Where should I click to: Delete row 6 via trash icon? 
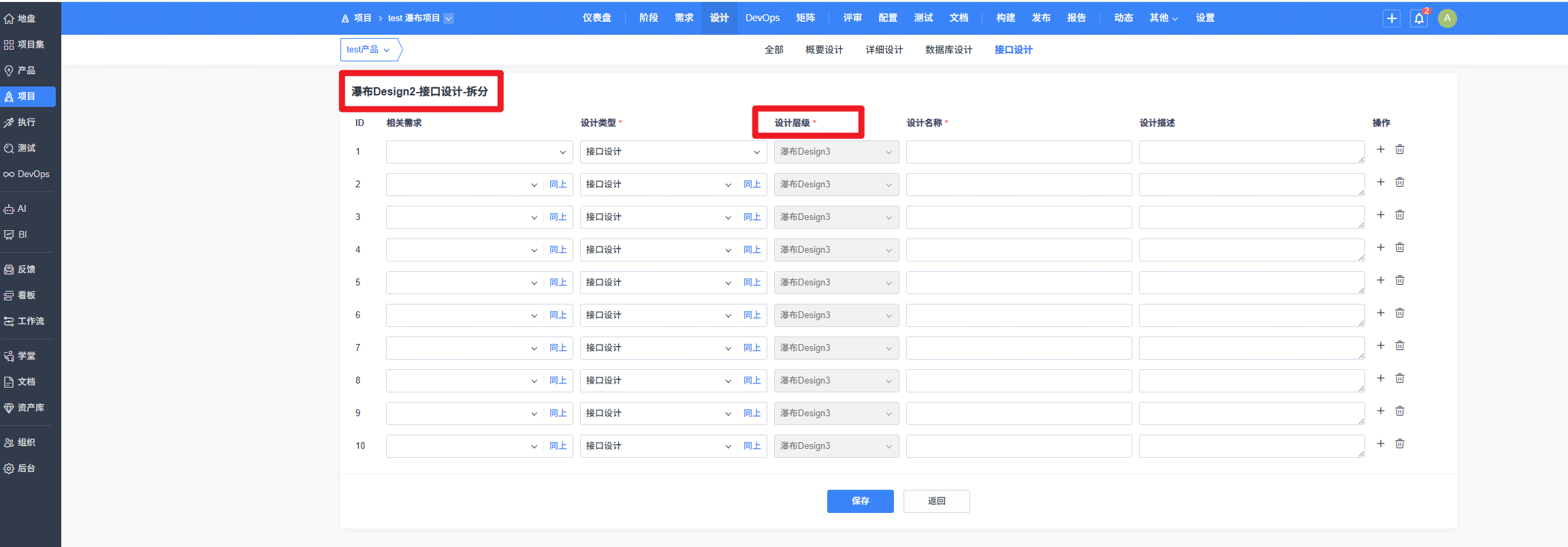1400,313
